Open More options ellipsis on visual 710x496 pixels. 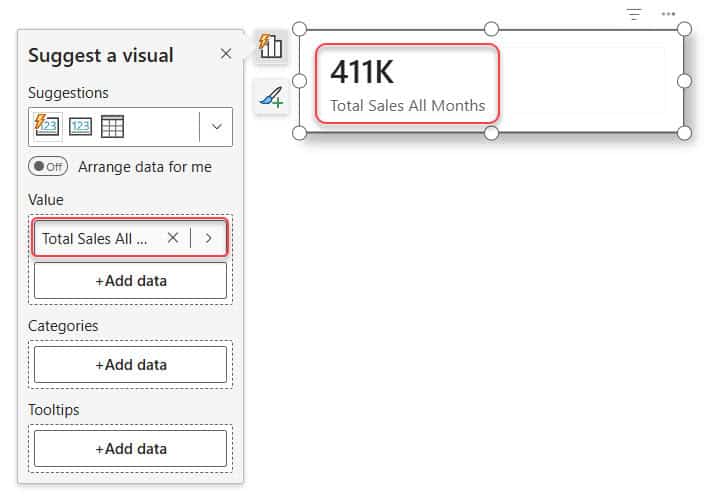(x=668, y=14)
